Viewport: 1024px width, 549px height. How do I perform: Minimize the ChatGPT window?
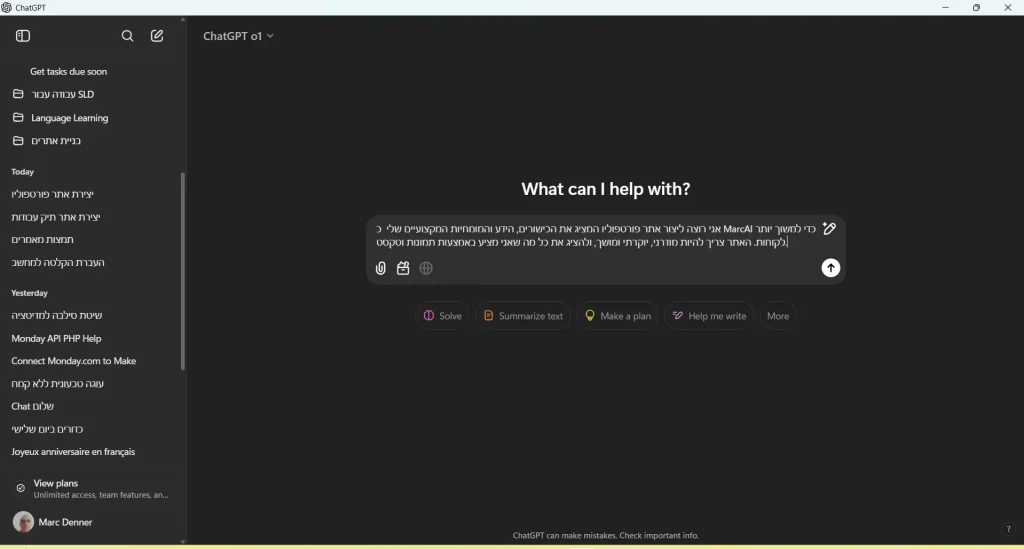945,8
